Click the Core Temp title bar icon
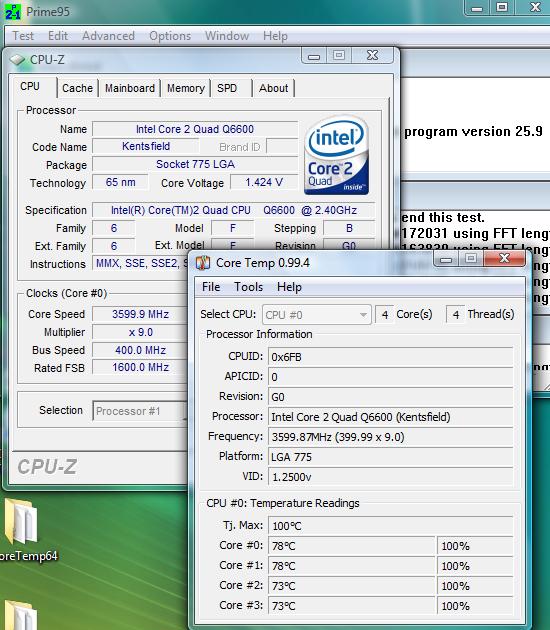This screenshot has width=550, height=630. pyautogui.click(x=203, y=263)
